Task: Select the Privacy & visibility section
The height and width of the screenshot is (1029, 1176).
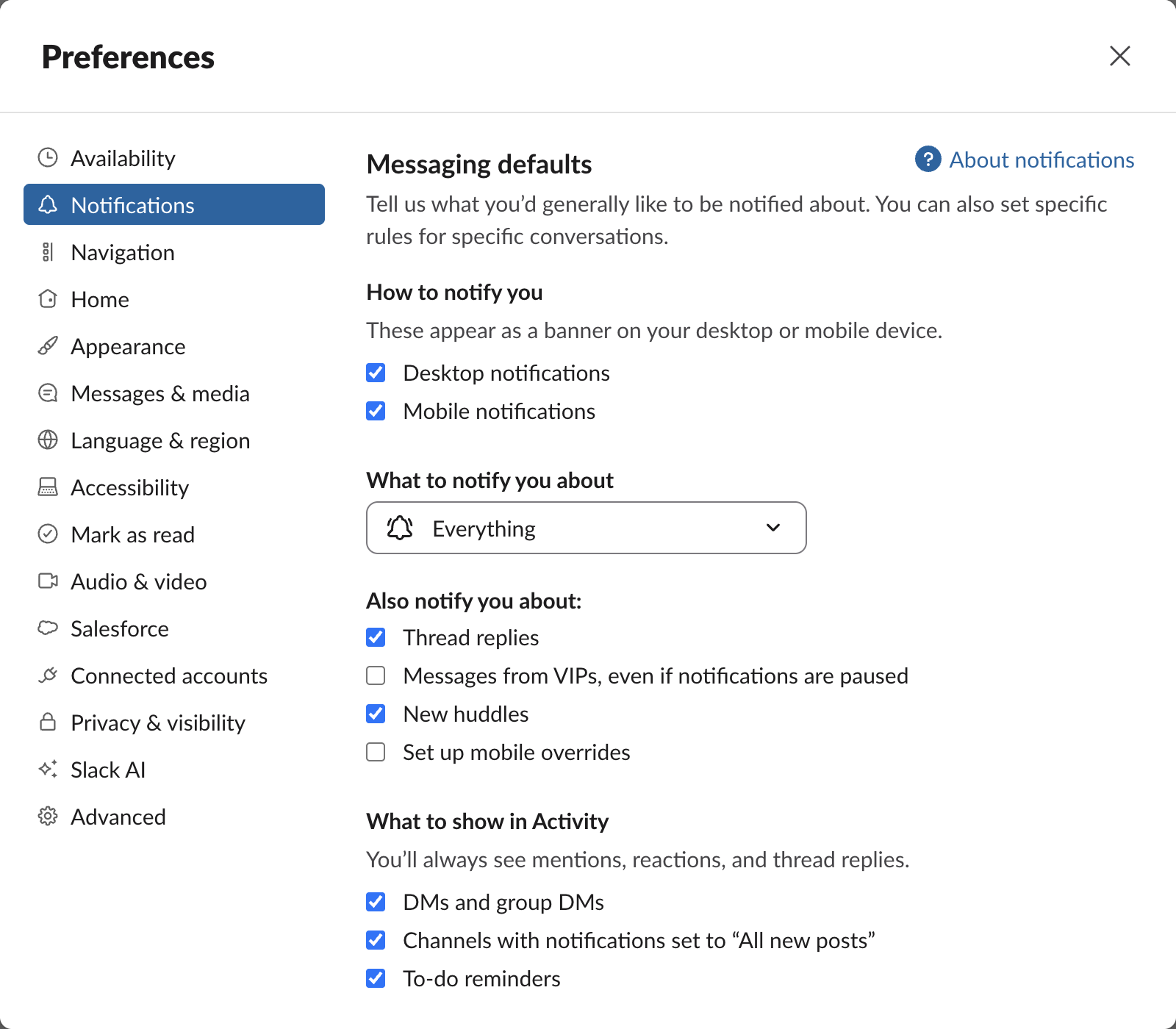Action: 174,722
